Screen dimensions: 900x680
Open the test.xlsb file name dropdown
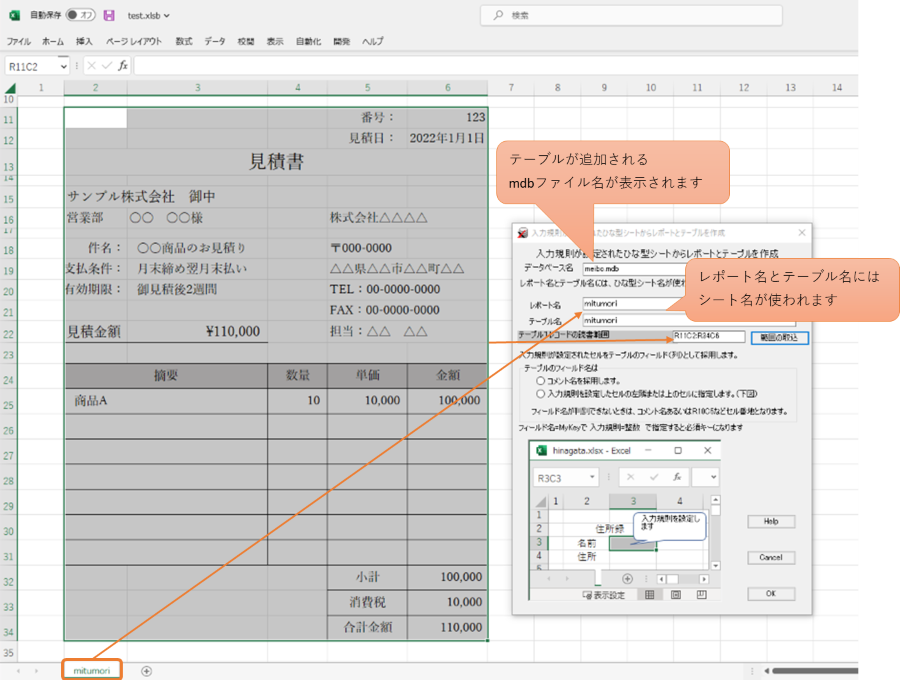[166, 16]
